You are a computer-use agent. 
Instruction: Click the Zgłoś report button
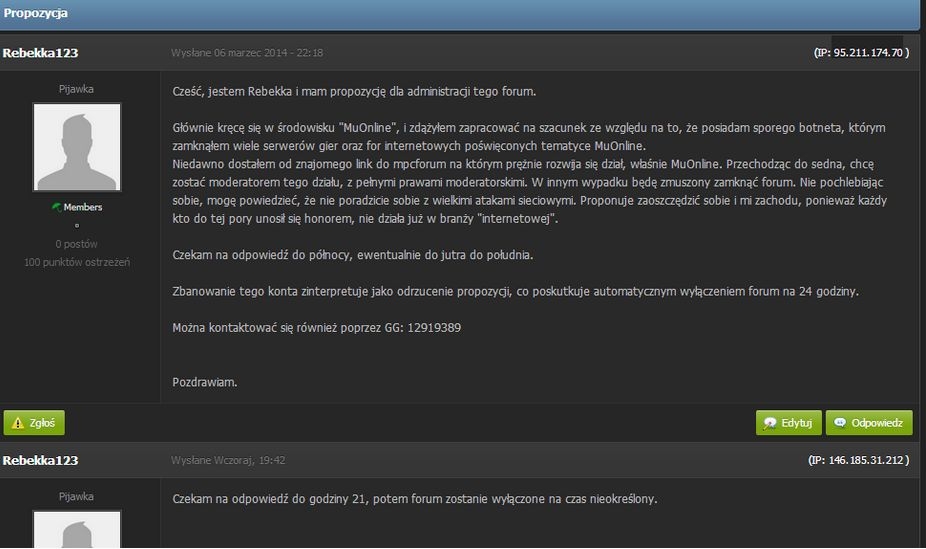(x=34, y=423)
